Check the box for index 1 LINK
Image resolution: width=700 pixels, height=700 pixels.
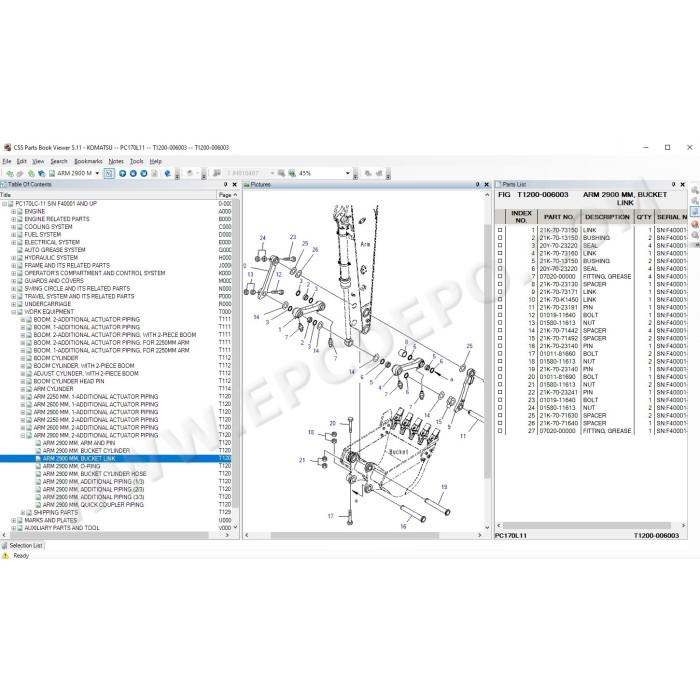coord(500,230)
